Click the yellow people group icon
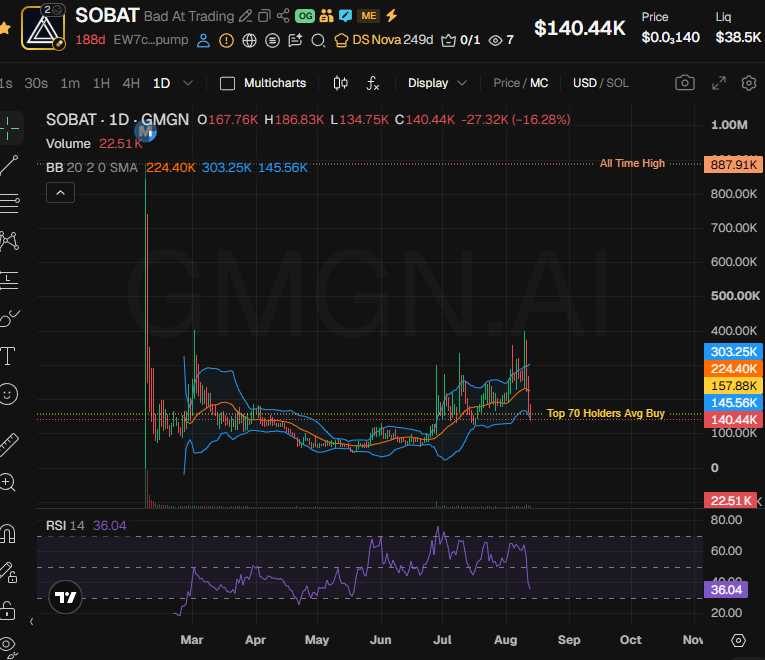The image size is (765, 660). 326,16
